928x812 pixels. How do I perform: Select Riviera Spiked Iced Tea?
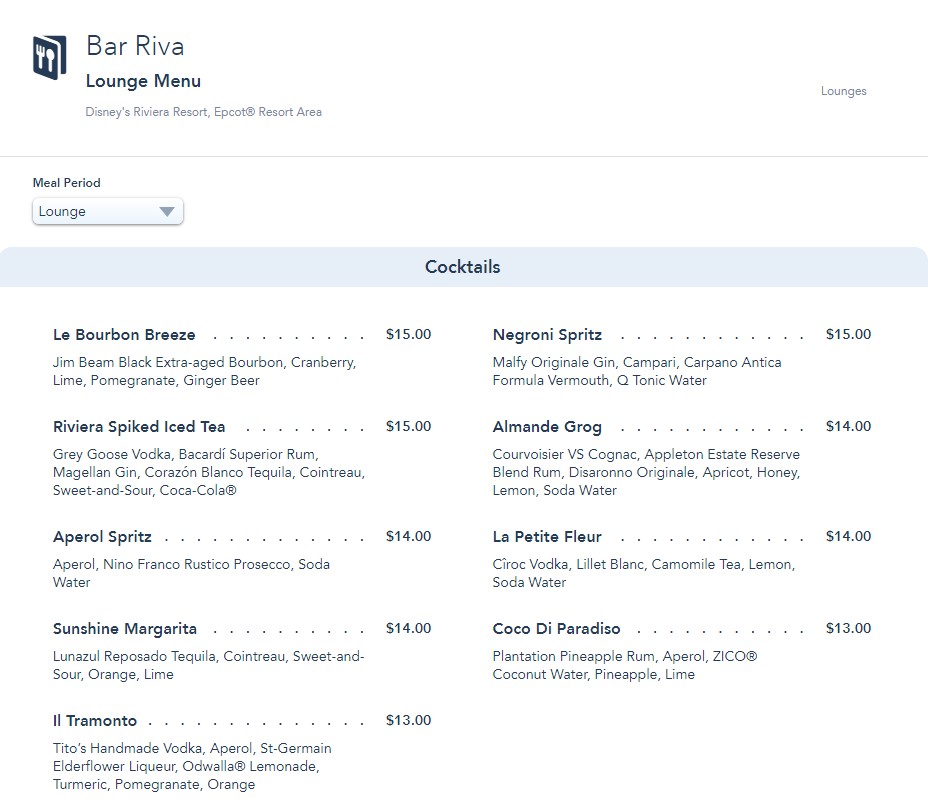pyautogui.click(x=139, y=427)
